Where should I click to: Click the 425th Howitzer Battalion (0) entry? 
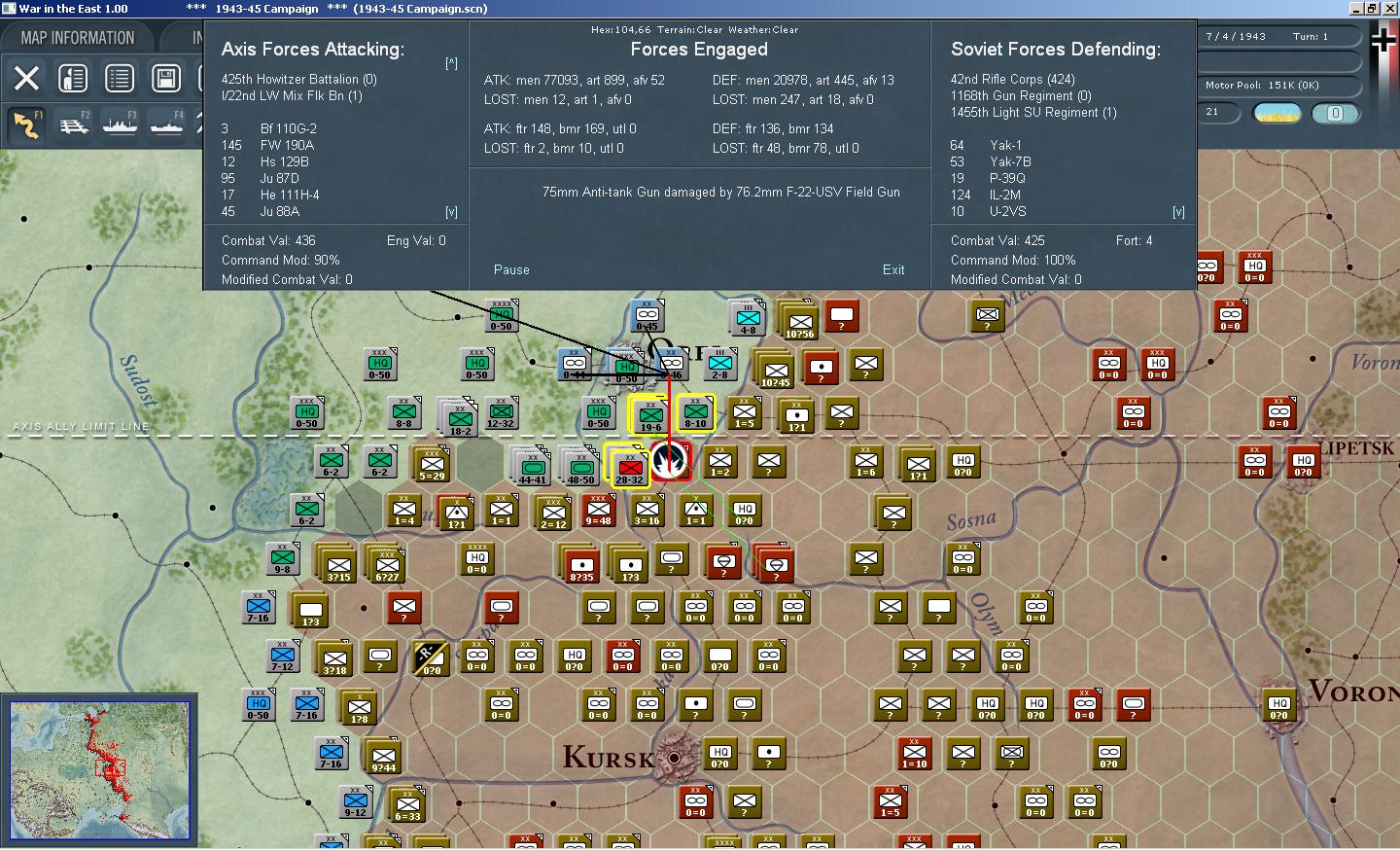(x=298, y=79)
